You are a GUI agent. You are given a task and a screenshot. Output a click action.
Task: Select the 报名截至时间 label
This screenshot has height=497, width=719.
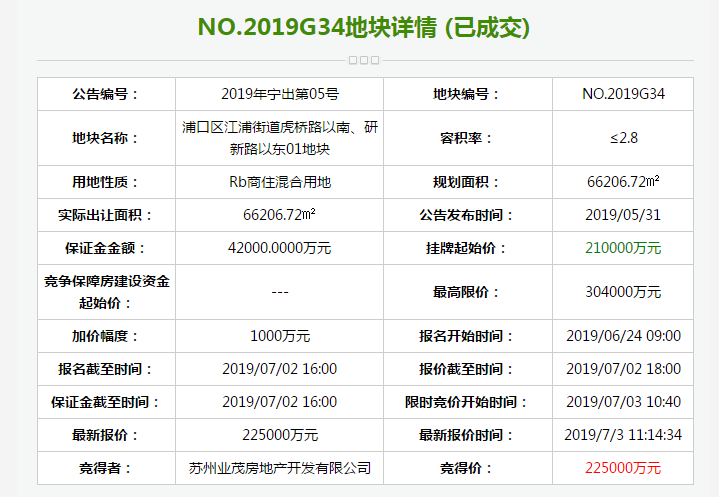[x=106, y=369]
